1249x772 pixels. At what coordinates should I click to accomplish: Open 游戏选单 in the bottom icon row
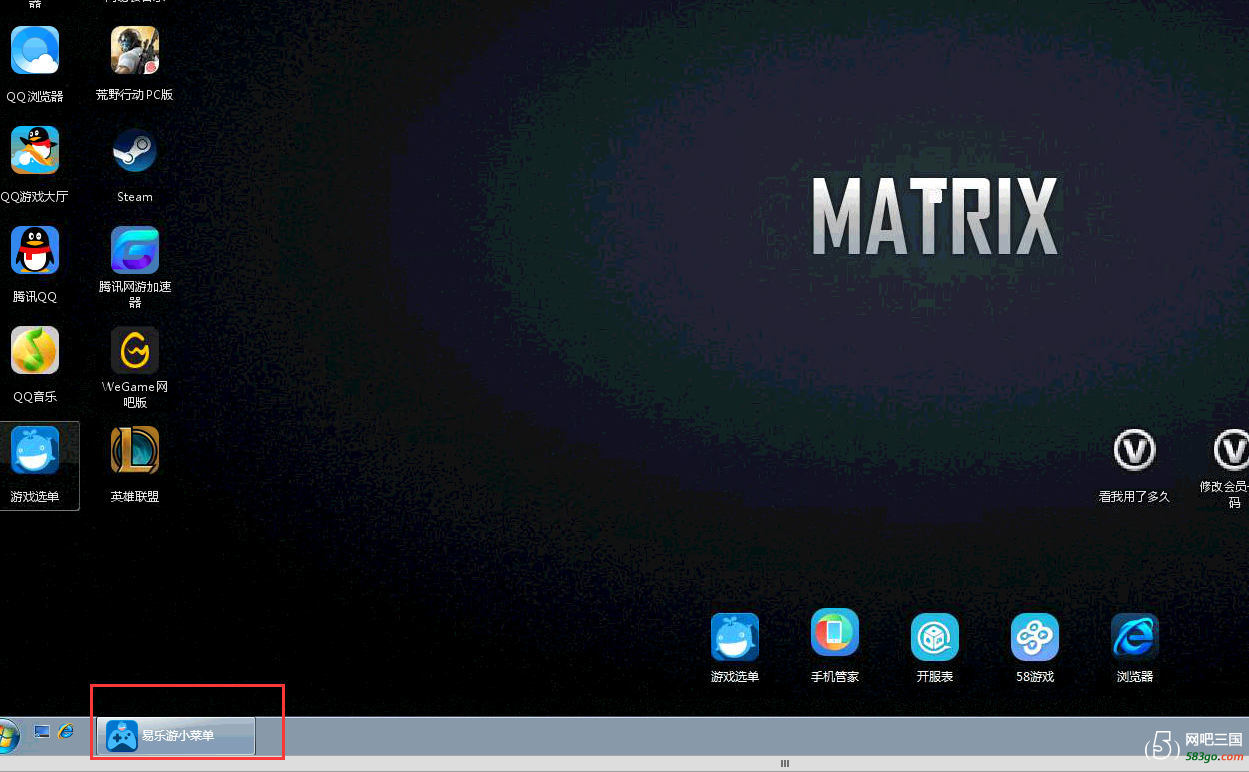(x=735, y=637)
